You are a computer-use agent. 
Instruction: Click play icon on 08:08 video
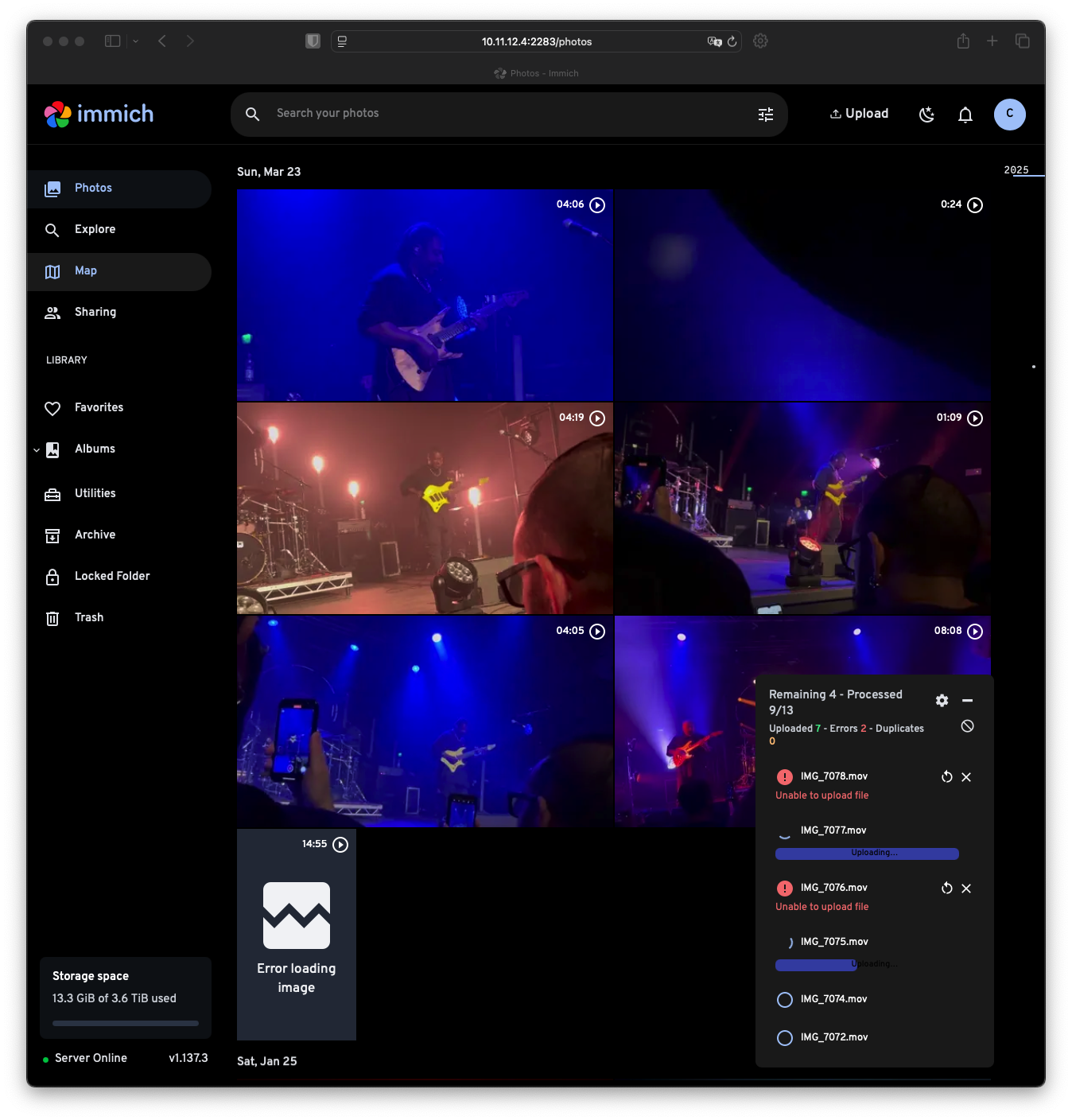(x=975, y=632)
